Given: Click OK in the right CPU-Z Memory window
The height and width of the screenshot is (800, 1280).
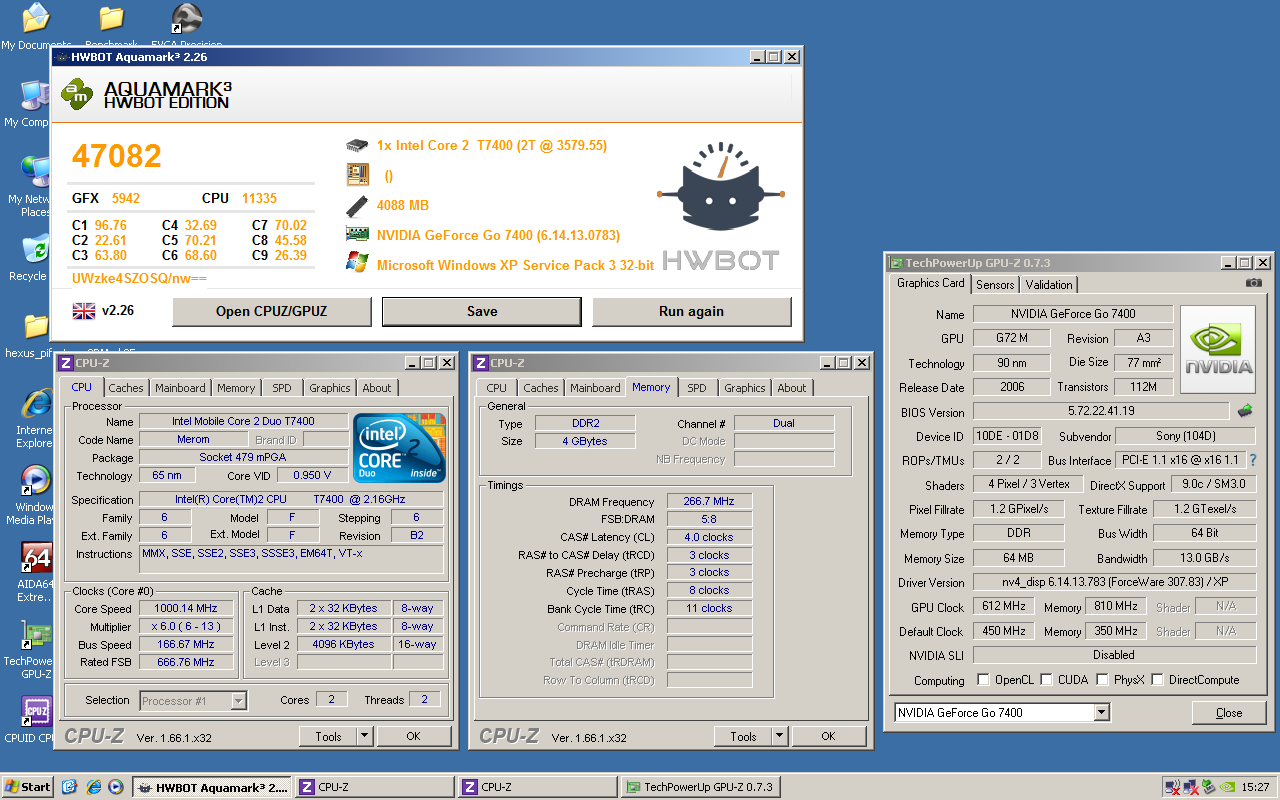Looking at the screenshot, I should (828, 736).
